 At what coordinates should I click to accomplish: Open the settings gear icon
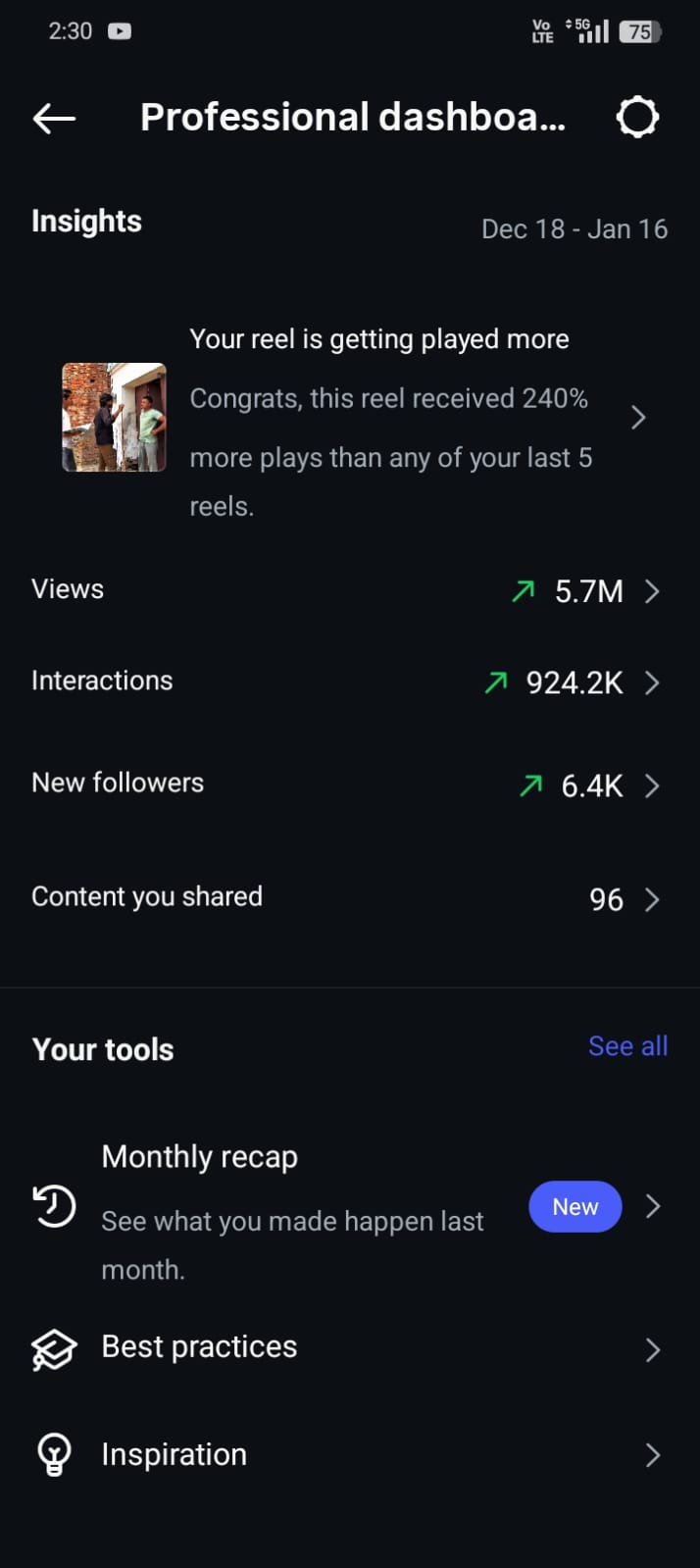click(x=637, y=118)
